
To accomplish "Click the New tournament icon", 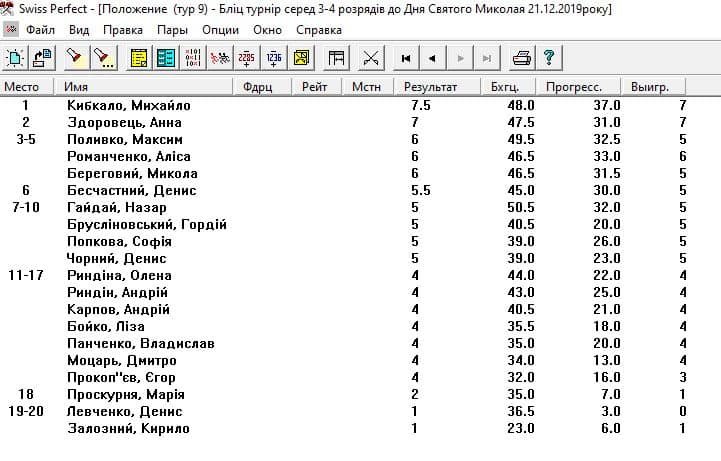I will [x=15, y=58].
